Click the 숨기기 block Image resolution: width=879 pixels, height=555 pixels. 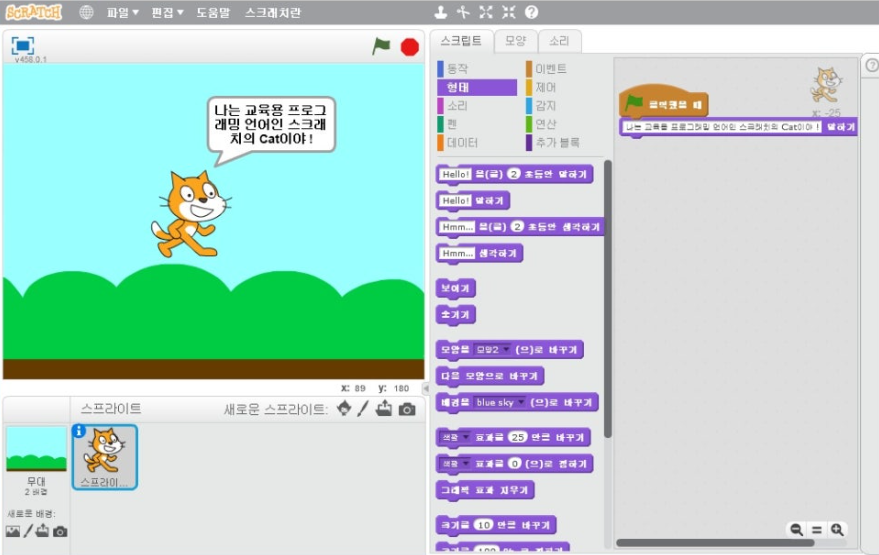[455, 314]
